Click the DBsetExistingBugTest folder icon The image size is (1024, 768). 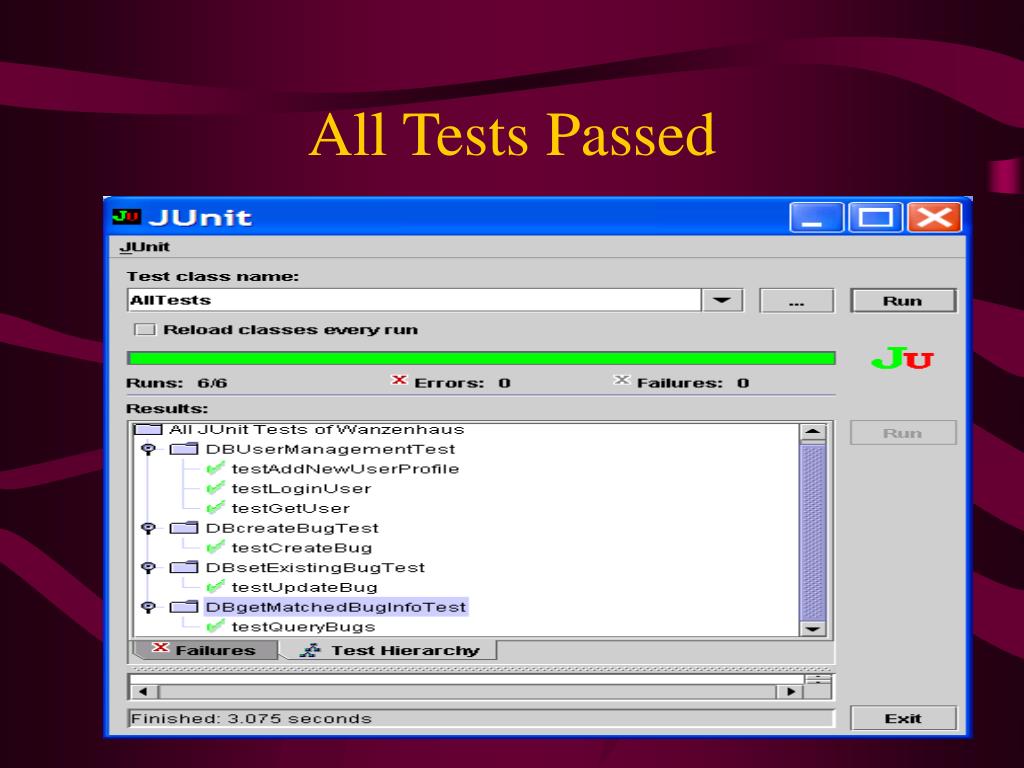point(184,567)
